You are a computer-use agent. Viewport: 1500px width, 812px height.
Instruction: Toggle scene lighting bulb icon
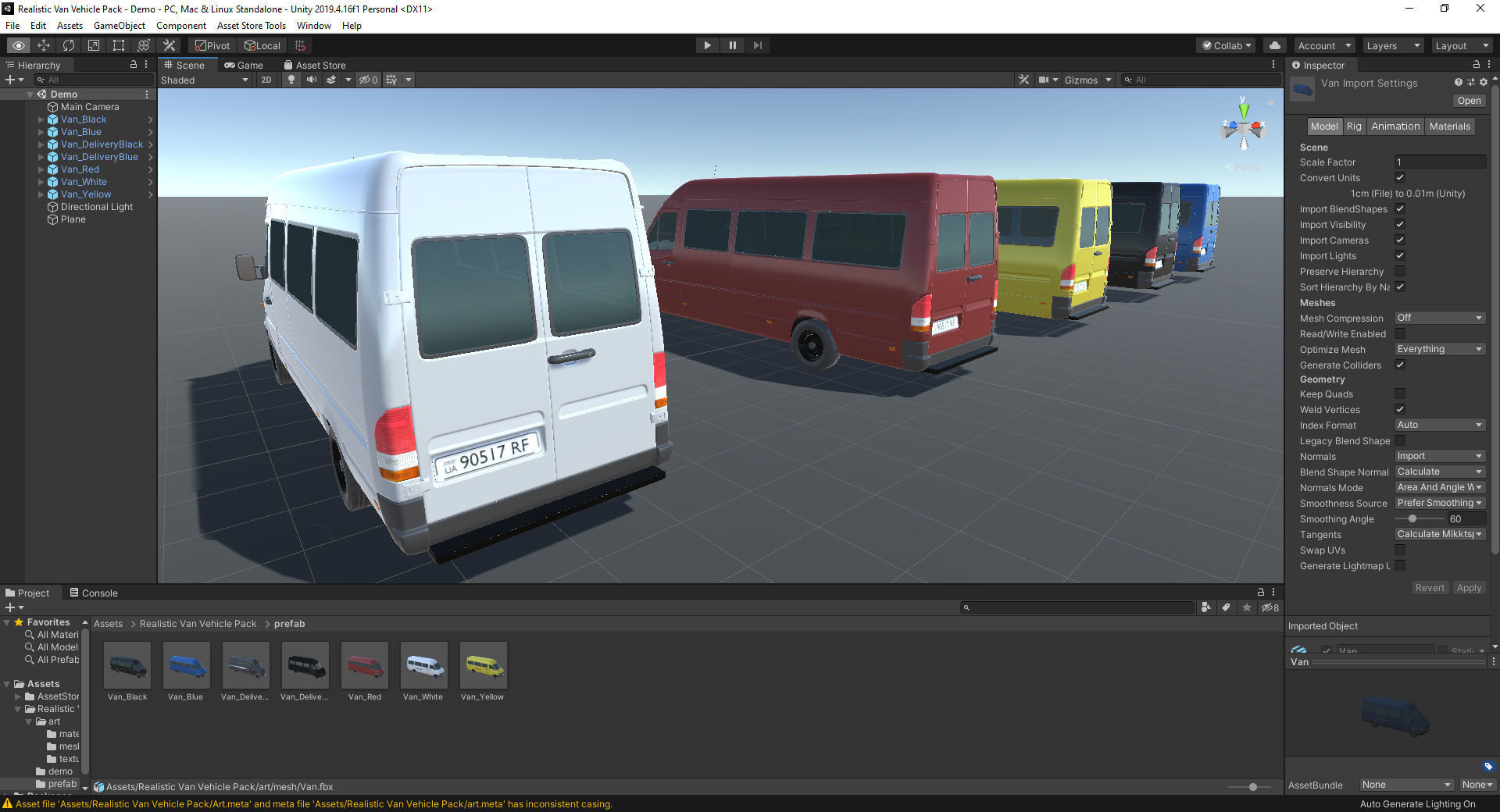pyautogui.click(x=291, y=80)
